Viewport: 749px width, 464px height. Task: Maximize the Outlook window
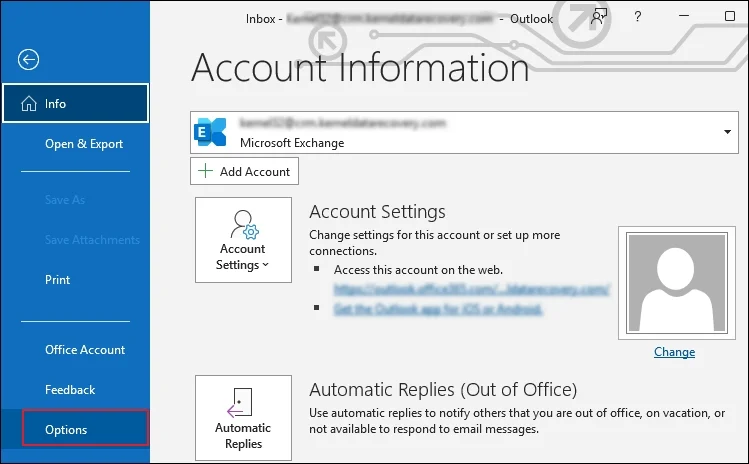pos(730,16)
